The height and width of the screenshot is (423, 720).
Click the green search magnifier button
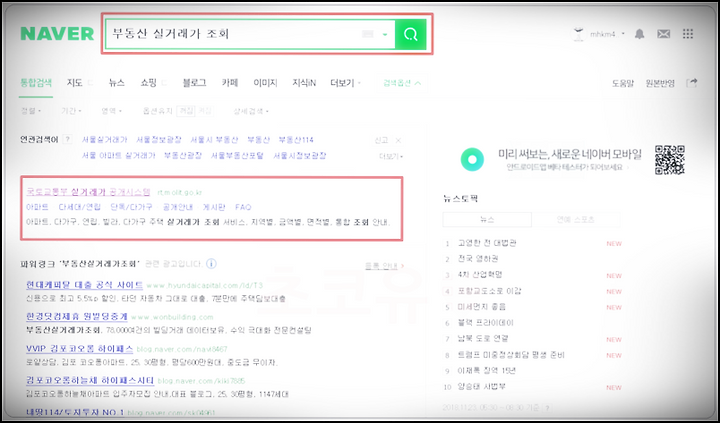point(410,34)
